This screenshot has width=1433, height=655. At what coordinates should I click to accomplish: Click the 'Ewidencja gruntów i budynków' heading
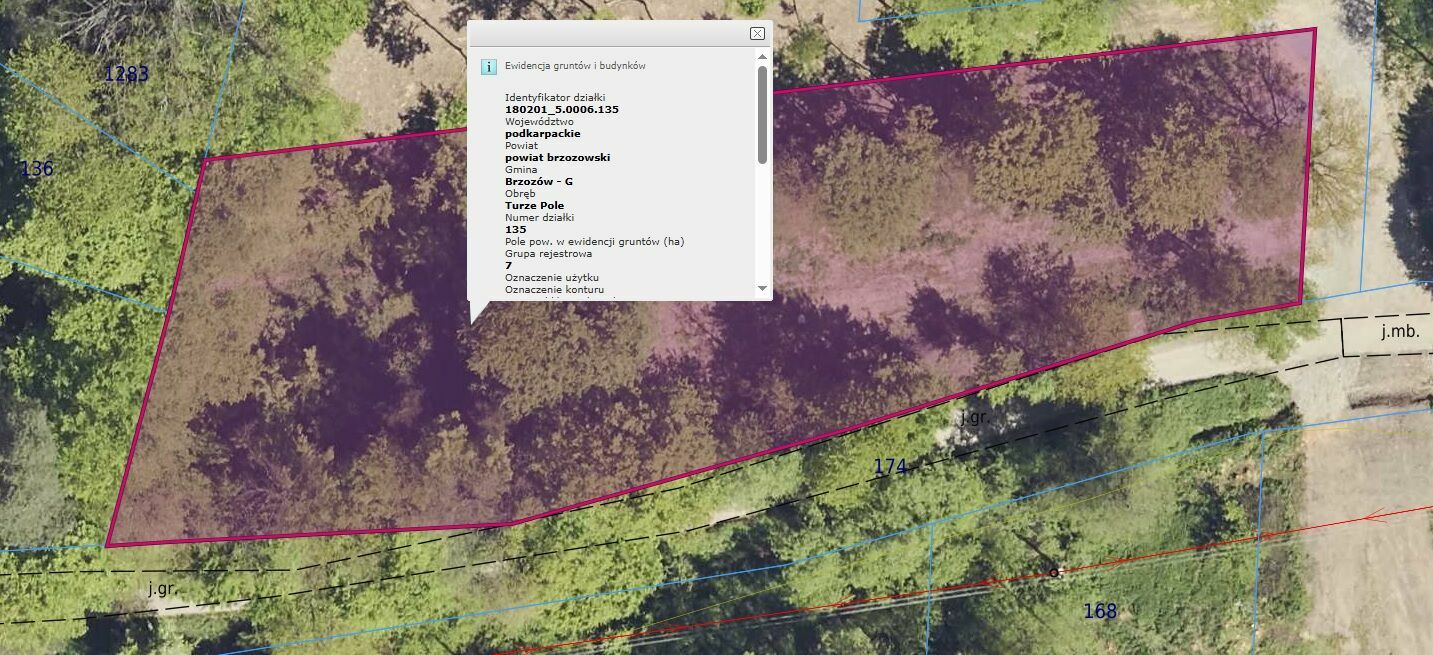[x=575, y=66]
